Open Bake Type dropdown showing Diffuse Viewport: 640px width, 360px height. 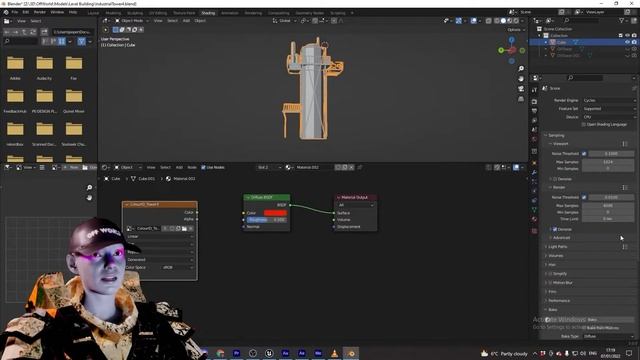coord(609,336)
